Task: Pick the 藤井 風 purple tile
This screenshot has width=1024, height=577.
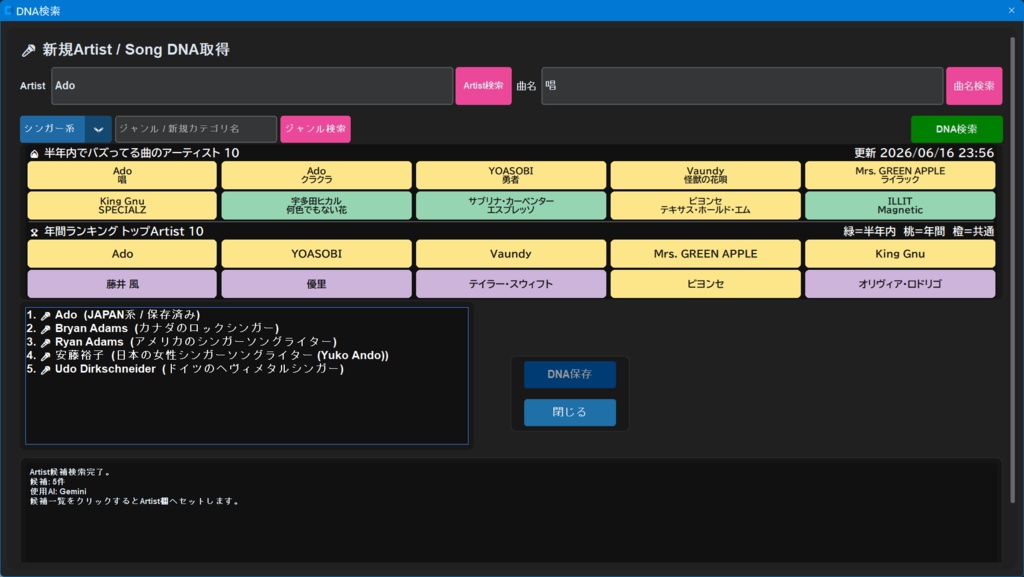Action: click(122, 284)
